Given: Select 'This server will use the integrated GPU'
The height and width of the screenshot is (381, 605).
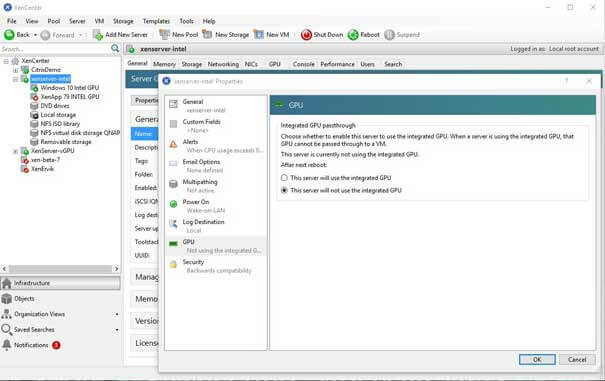Looking at the screenshot, I should tap(284, 178).
